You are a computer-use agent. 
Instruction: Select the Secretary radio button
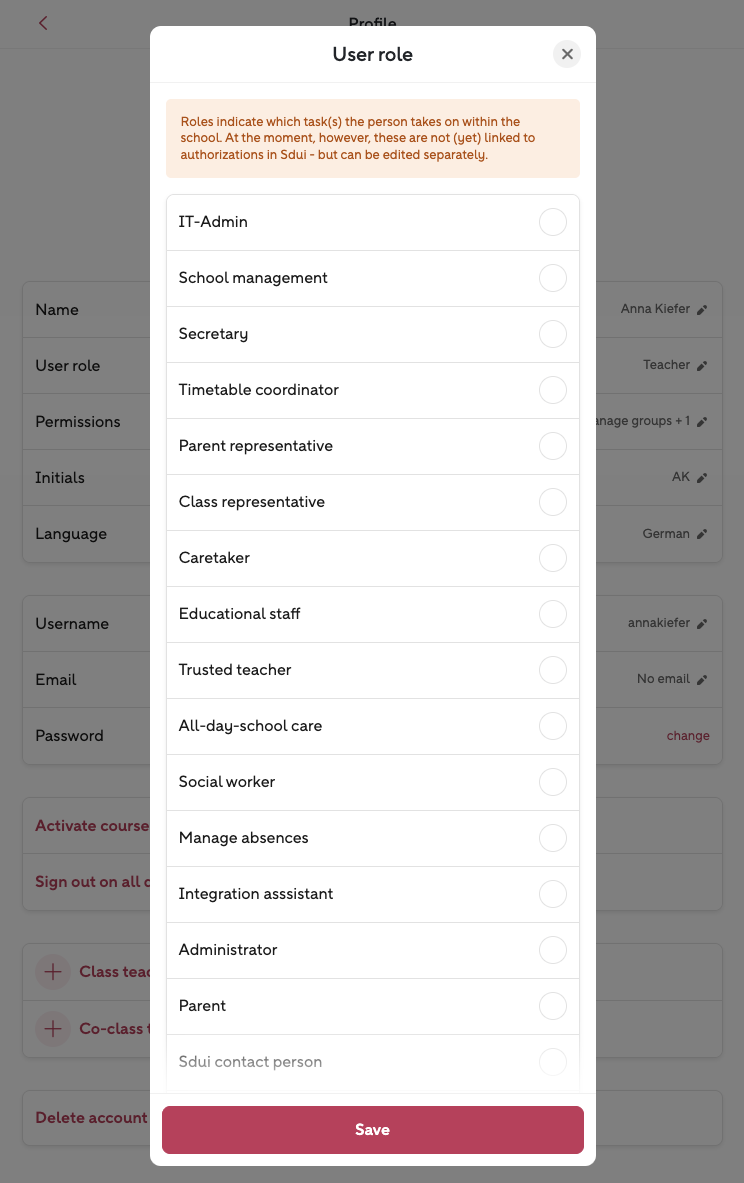552,334
